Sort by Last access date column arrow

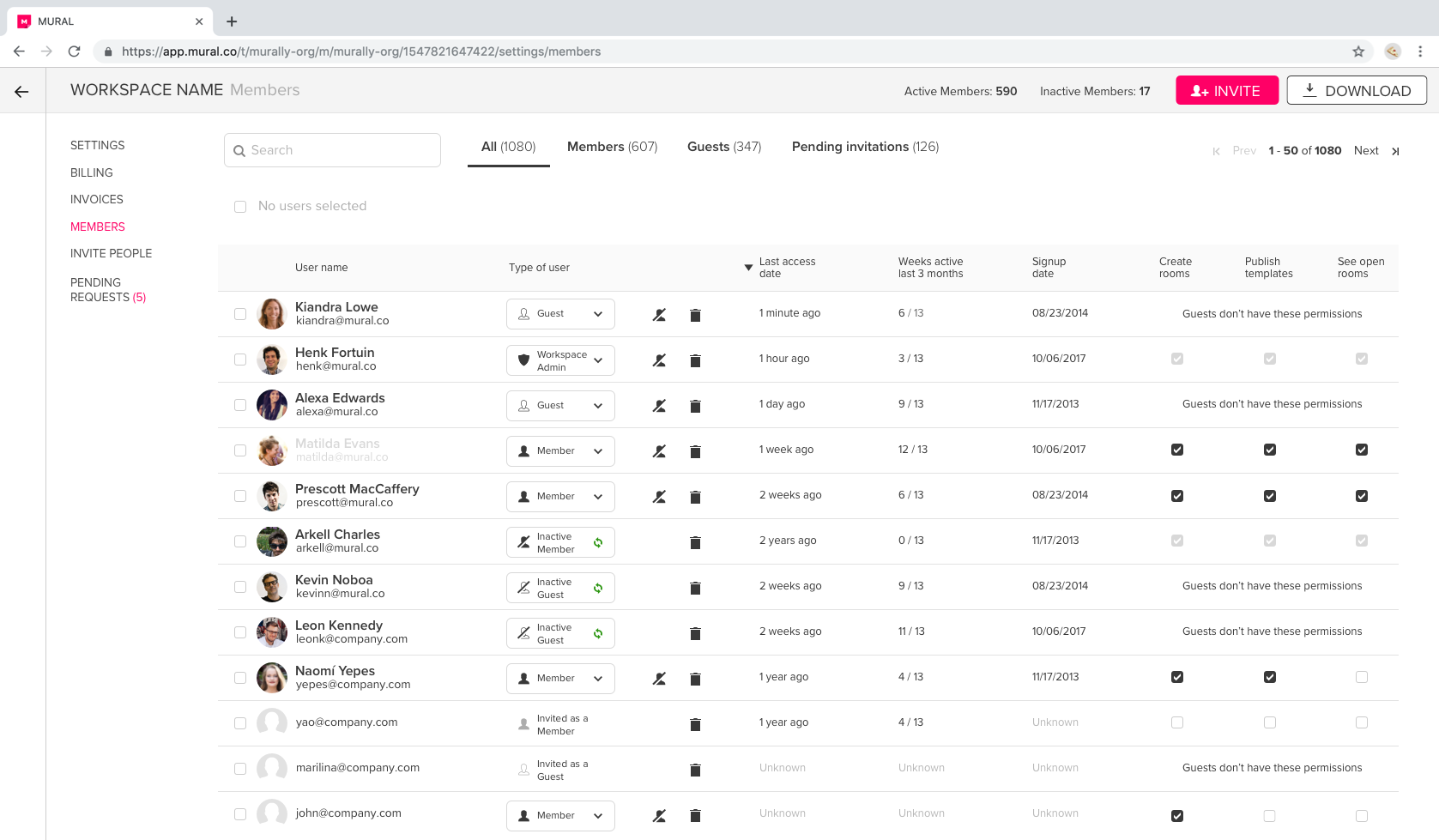coord(748,268)
